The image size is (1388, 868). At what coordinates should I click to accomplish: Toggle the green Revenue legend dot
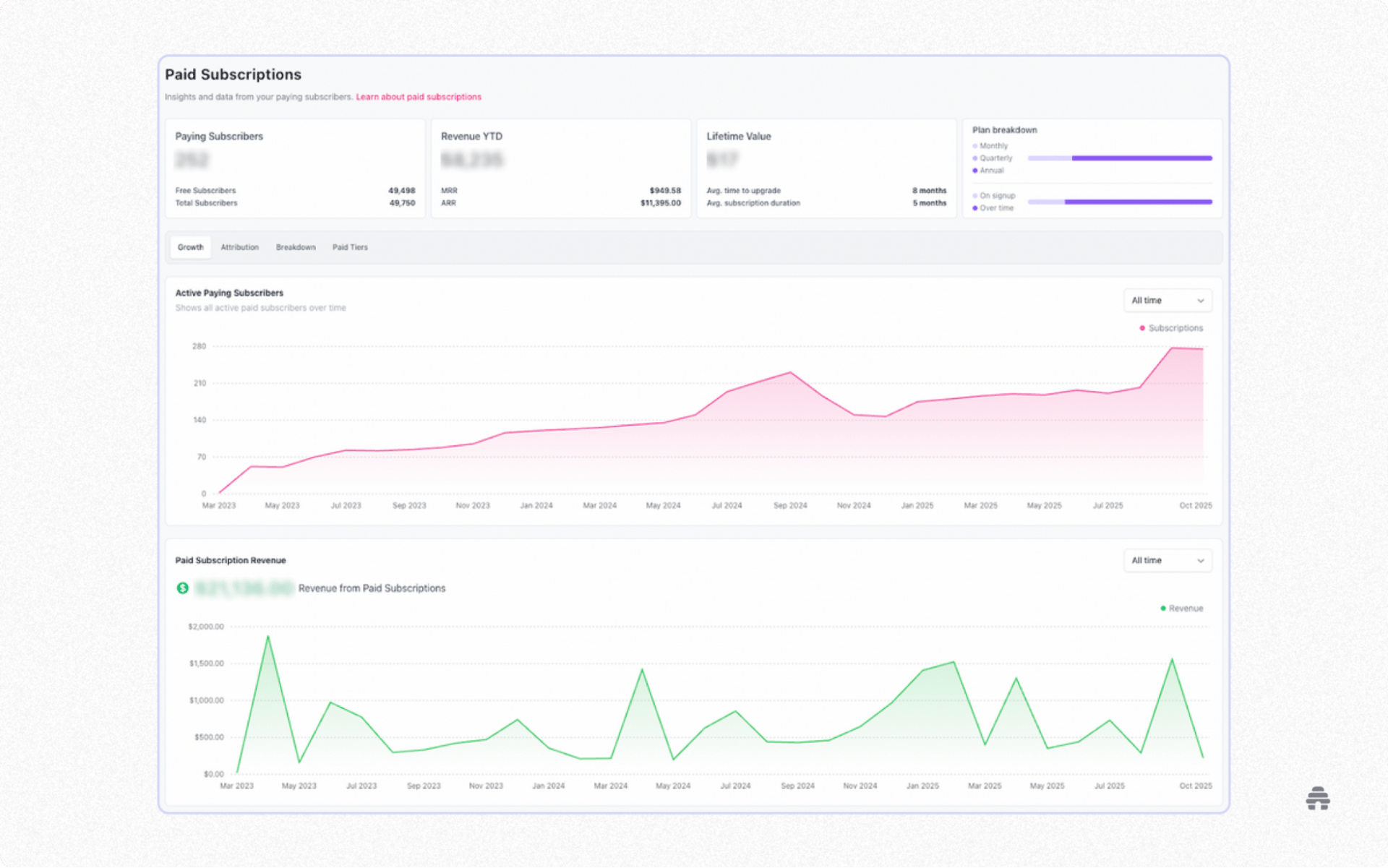pos(1162,609)
